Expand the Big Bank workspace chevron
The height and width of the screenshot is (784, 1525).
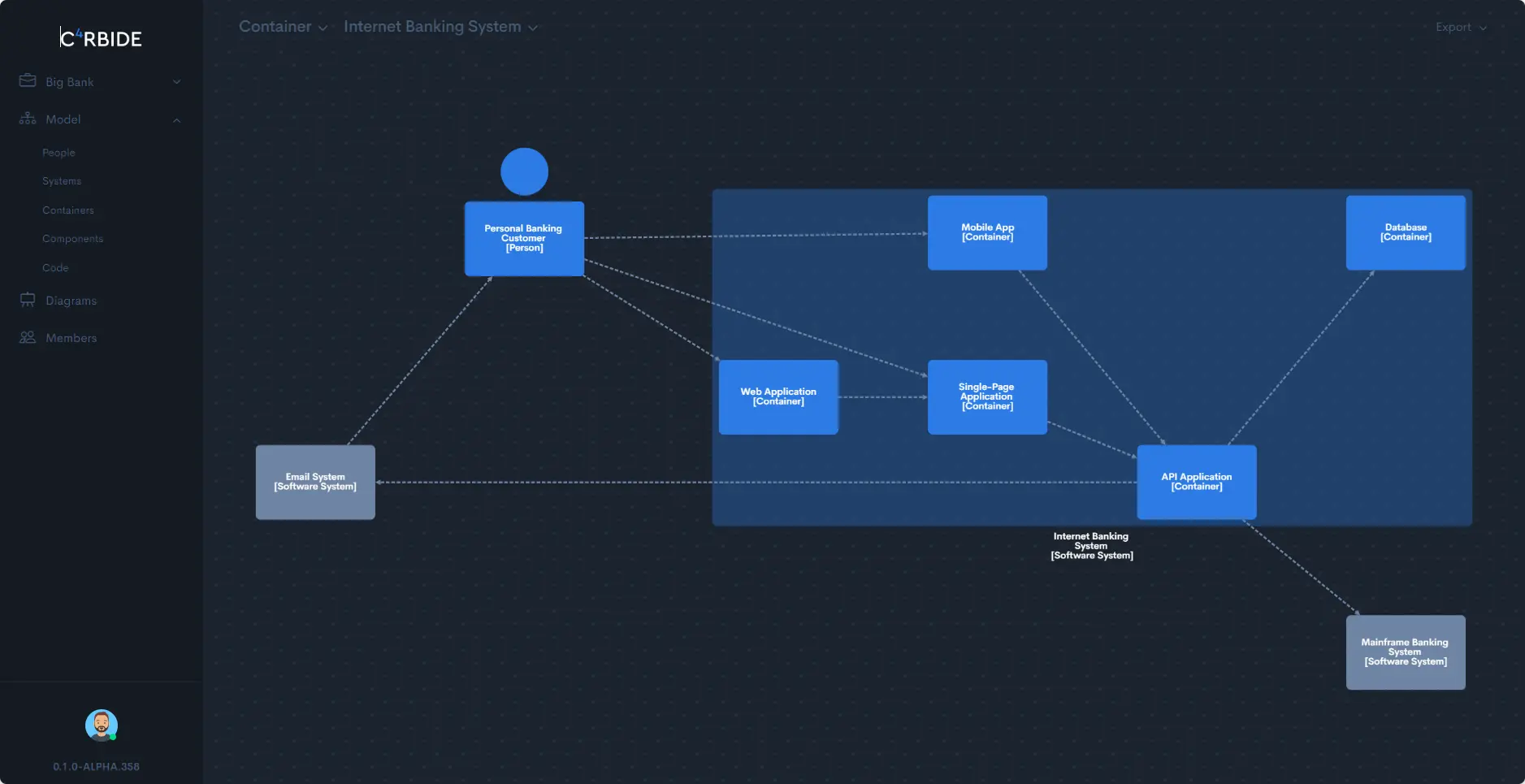click(176, 82)
